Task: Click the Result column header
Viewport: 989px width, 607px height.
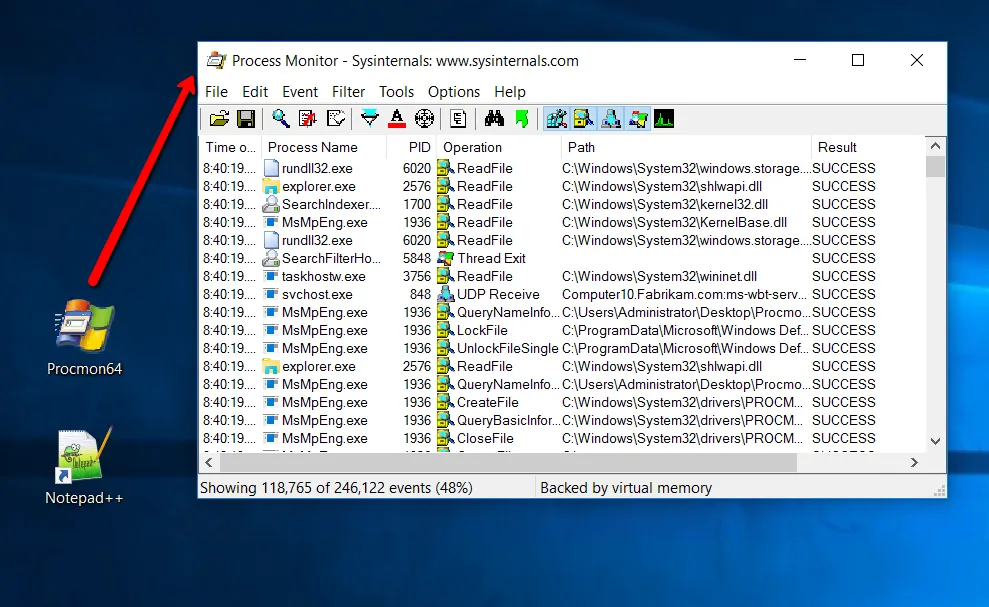Action: click(x=868, y=148)
